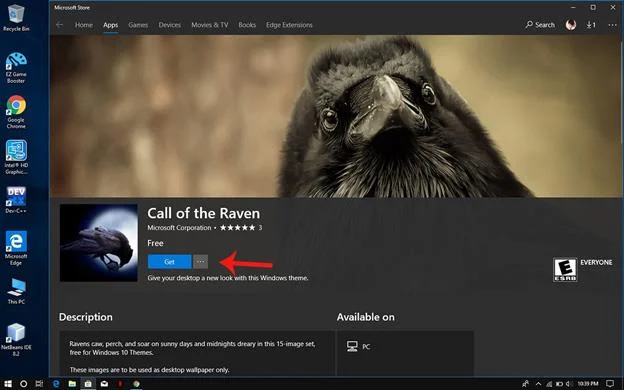Click 'Give your desktop a new look' text
Viewport: 624px width, 390px height.
(228, 278)
